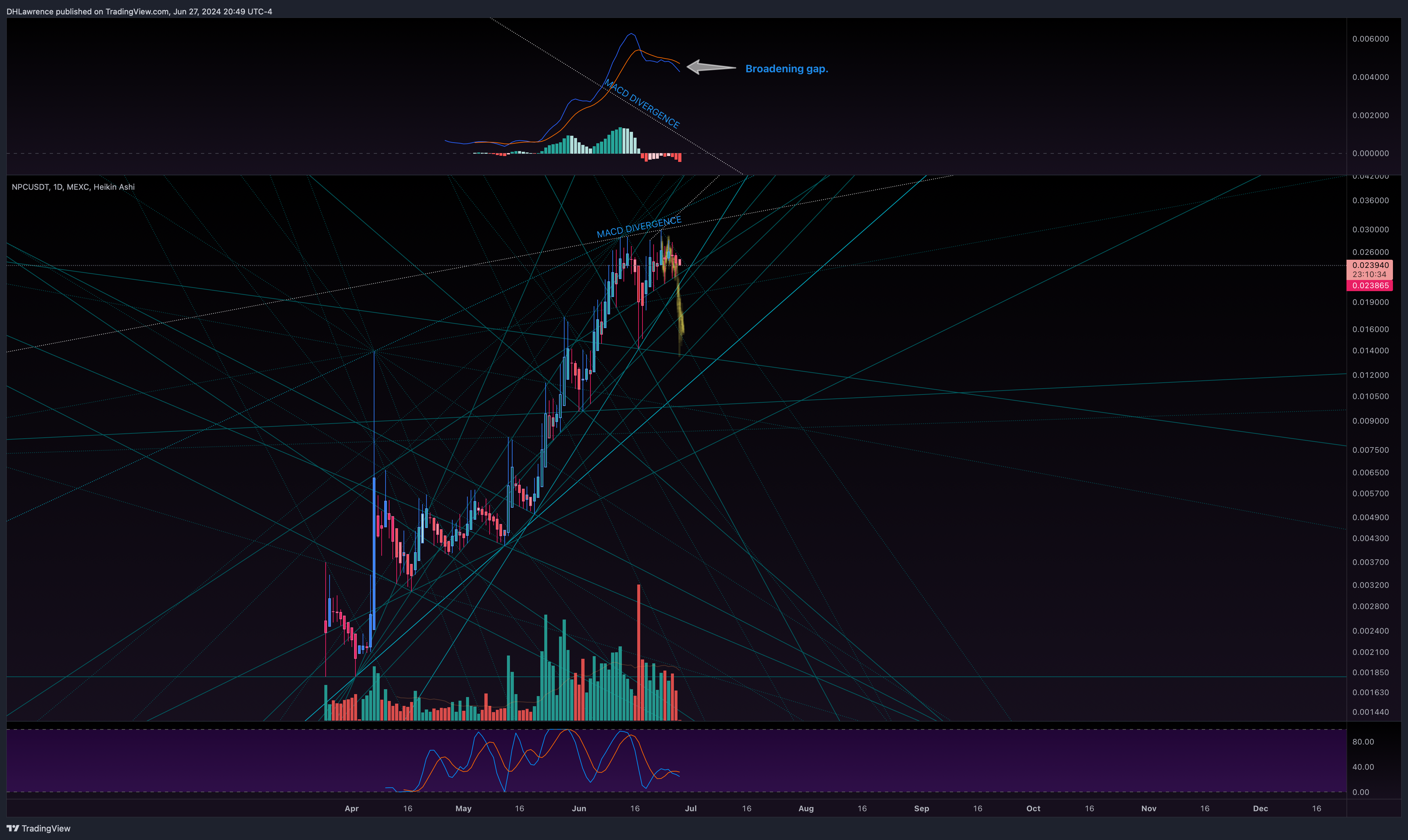
Task: Click the MACD histogram red bars
Action: pos(660,157)
